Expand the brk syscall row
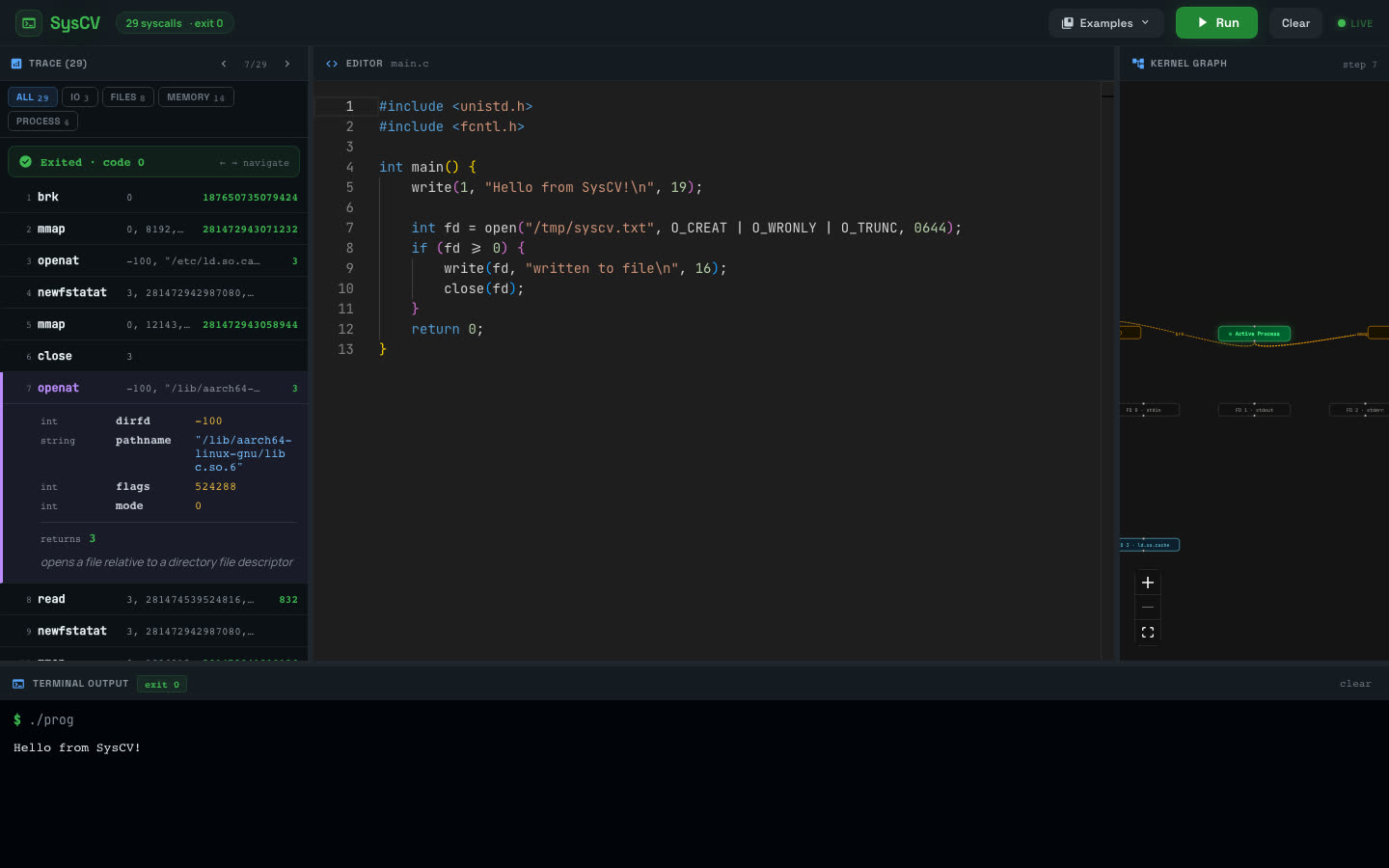This screenshot has width=1389, height=868. coord(154,197)
